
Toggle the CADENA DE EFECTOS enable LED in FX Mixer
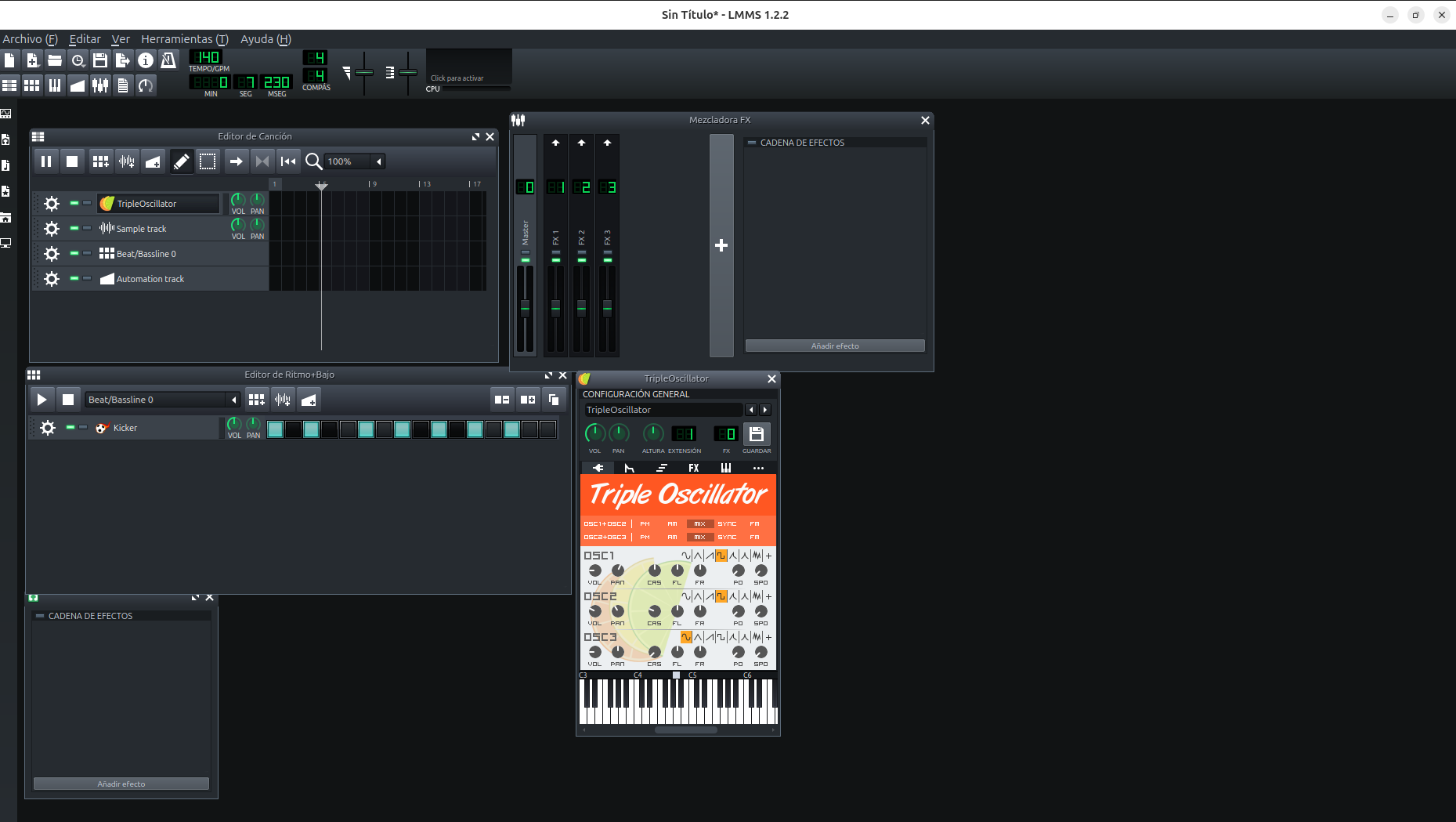[752, 143]
